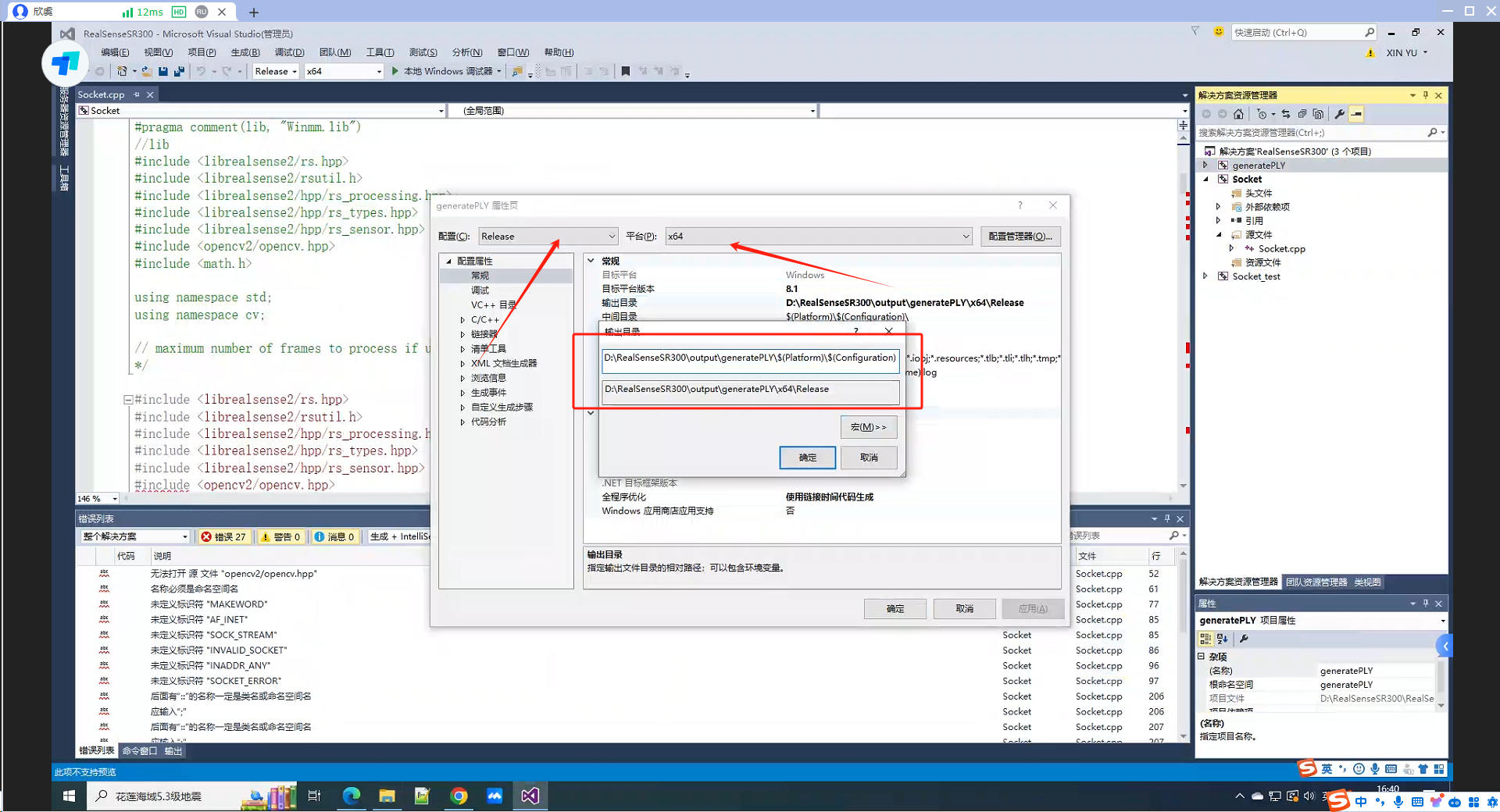Open File Explorer from the taskbar
The width and height of the screenshot is (1500, 812).
(387, 796)
